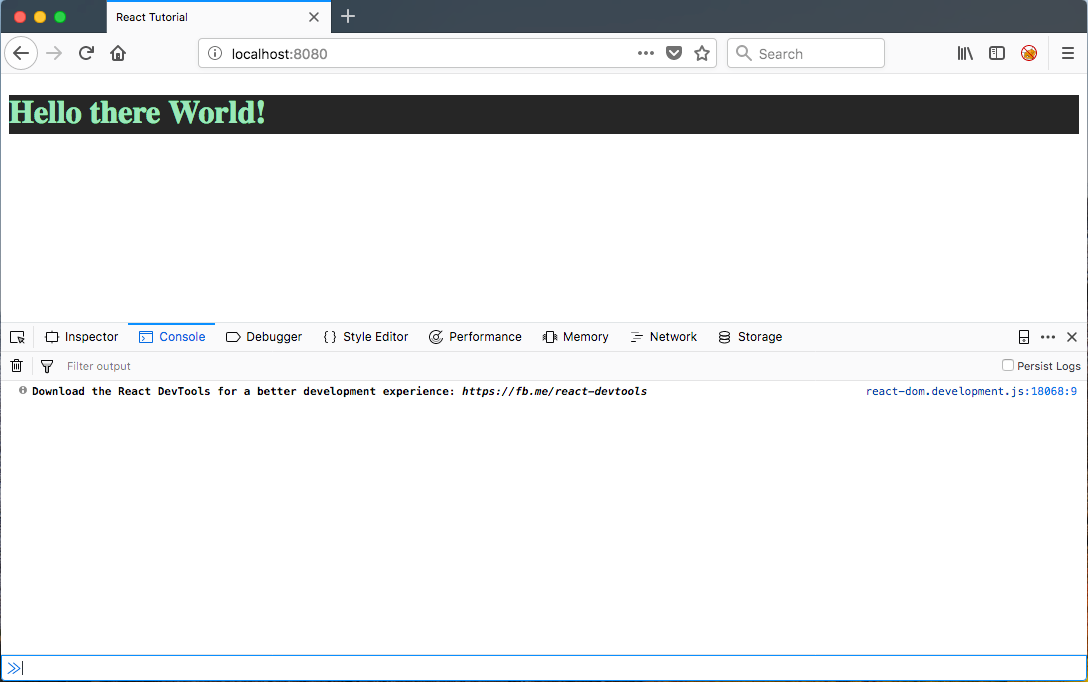
Task: Reload the localhost:8080 page
Action: point(86,53)
